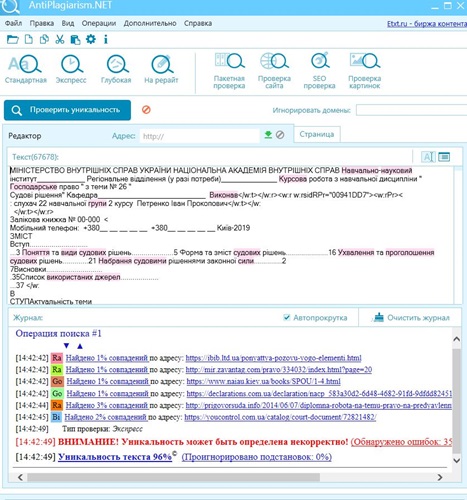Viewport: 467px width, 500px height.
Task: Focus the Адрес http:// input field
Action: [x=199, y=136]
